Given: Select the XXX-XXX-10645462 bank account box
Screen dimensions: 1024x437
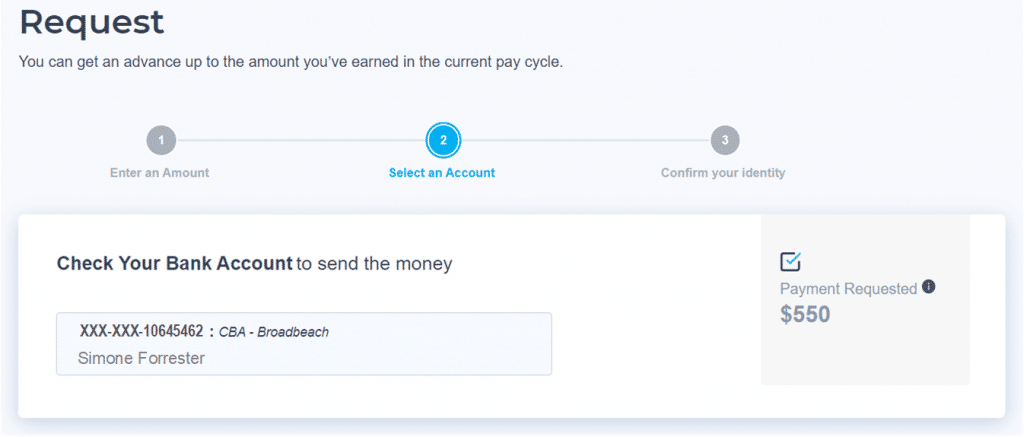Looking at the screenshot, I should click(x=304, y=344).
